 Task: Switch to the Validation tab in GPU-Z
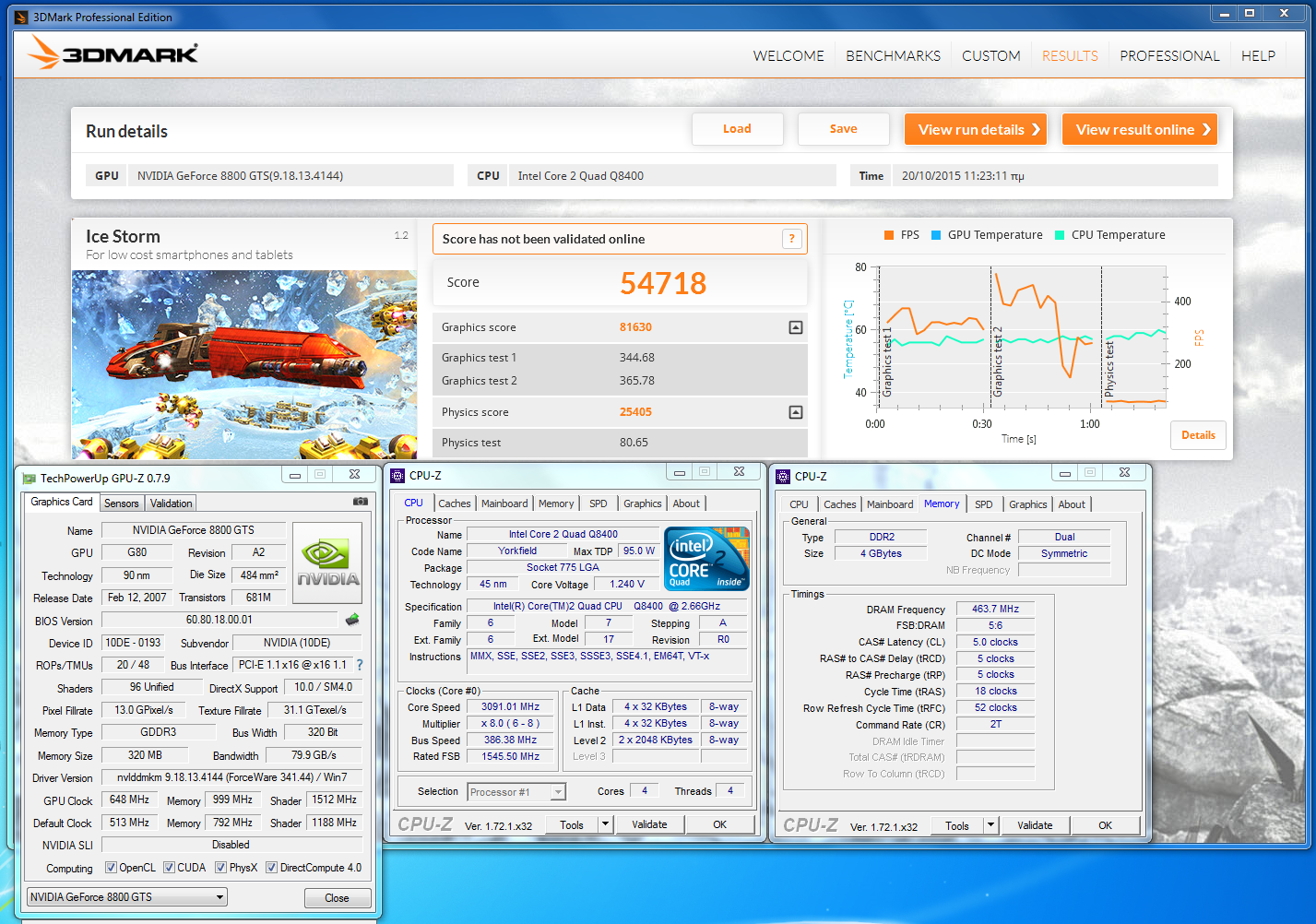tap(172, 503)
